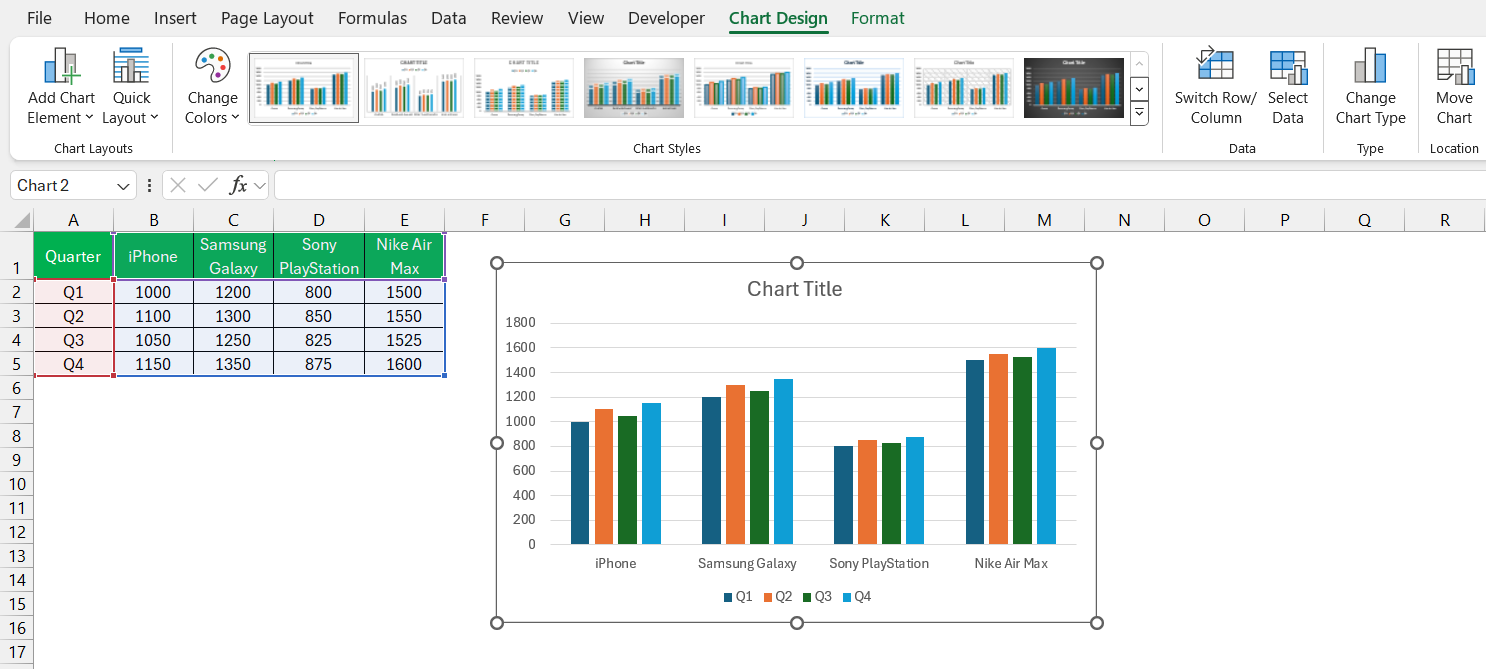Click the chart's top-right corner handle
The image size is (1486, 669).
[x=1096, y=263]
